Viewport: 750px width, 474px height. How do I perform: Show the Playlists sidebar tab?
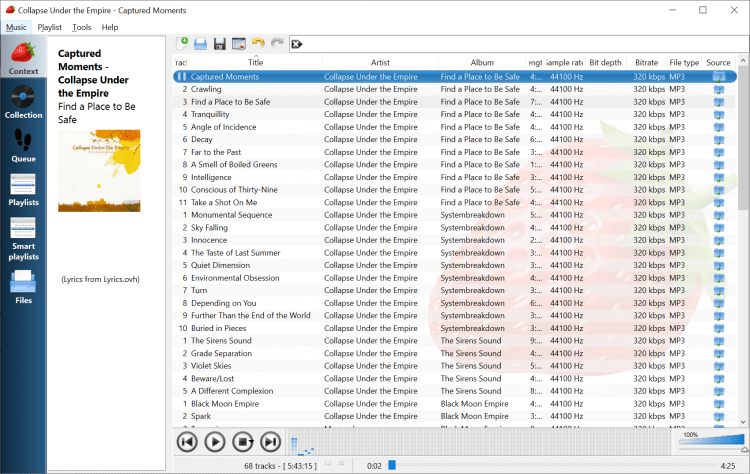click(23, 189)
